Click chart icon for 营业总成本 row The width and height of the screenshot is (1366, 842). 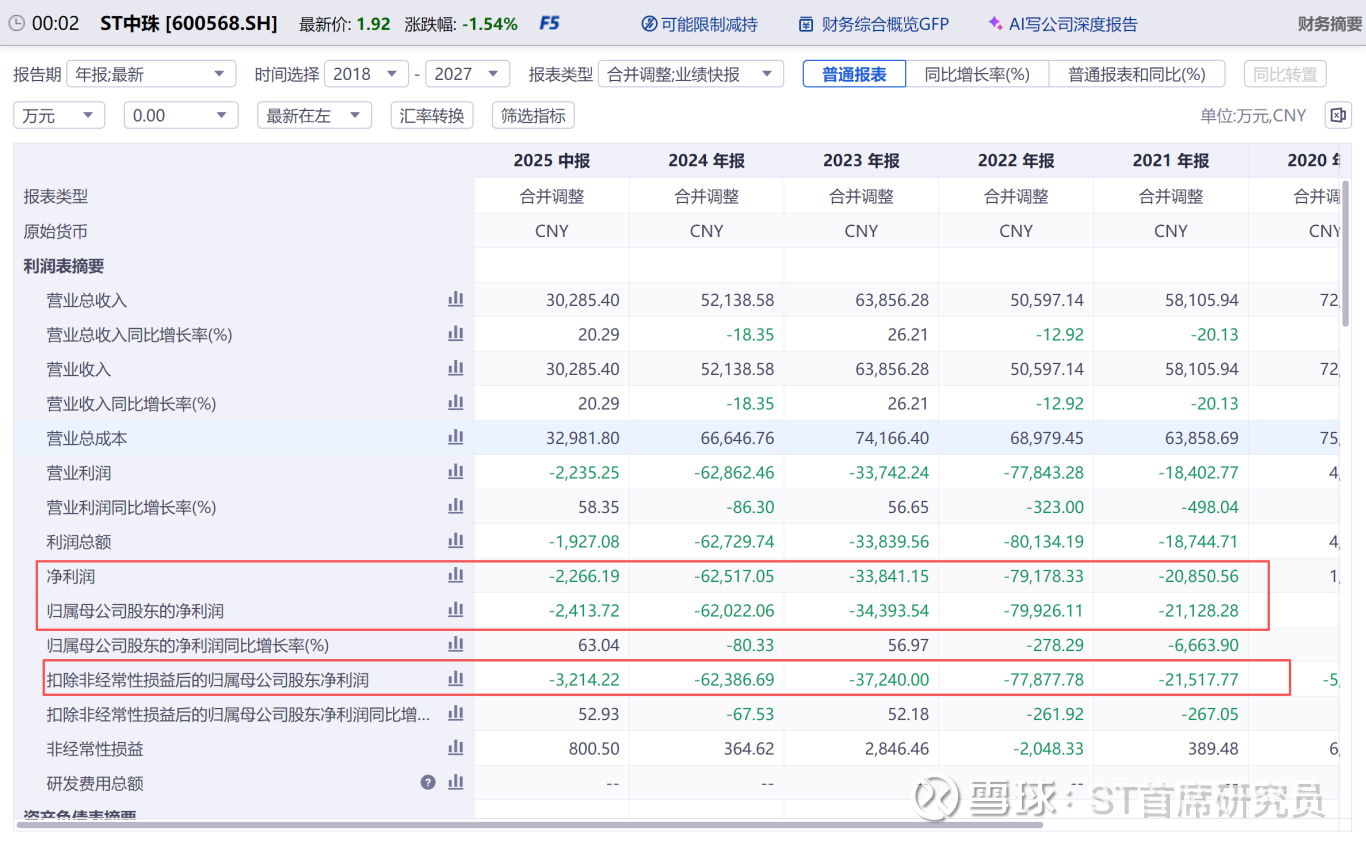point(456,437)
